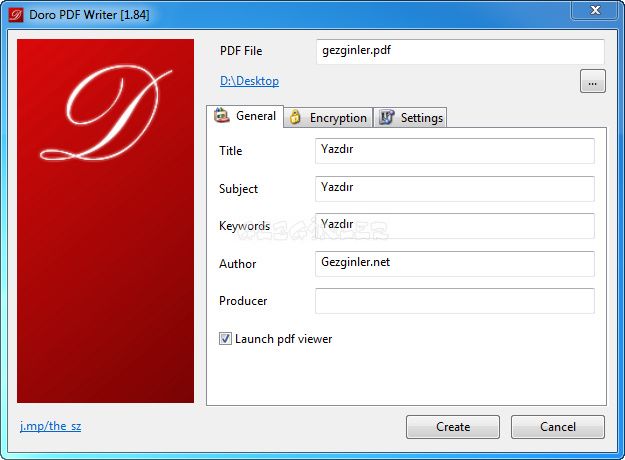Click the Keywords label

244,226
